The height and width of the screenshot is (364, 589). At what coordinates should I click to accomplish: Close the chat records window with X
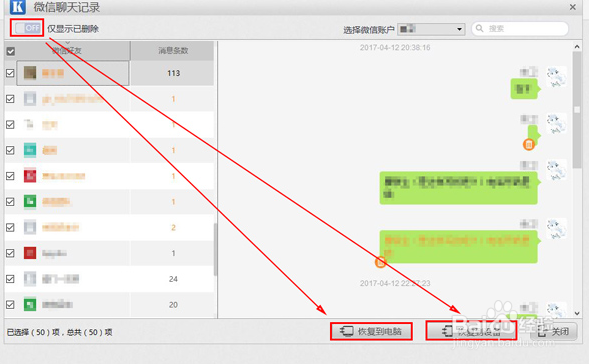[x=572, y=7]
